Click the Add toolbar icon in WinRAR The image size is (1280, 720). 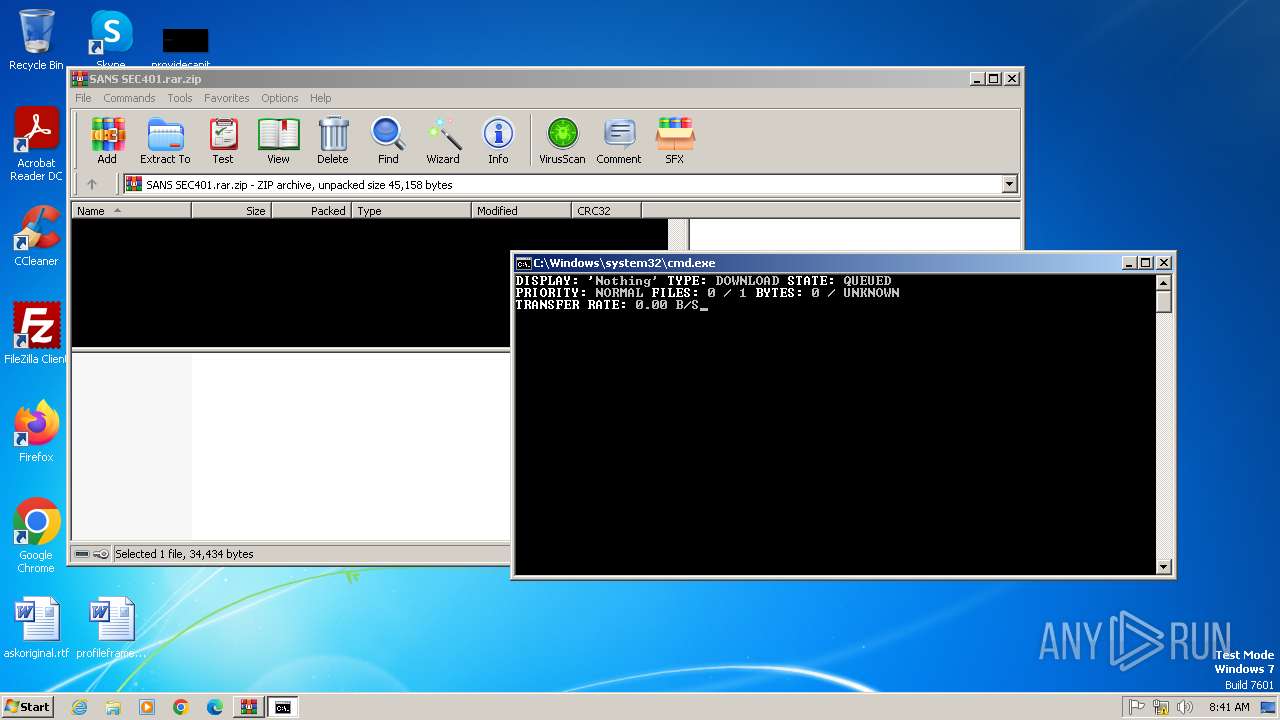point(107,141)
